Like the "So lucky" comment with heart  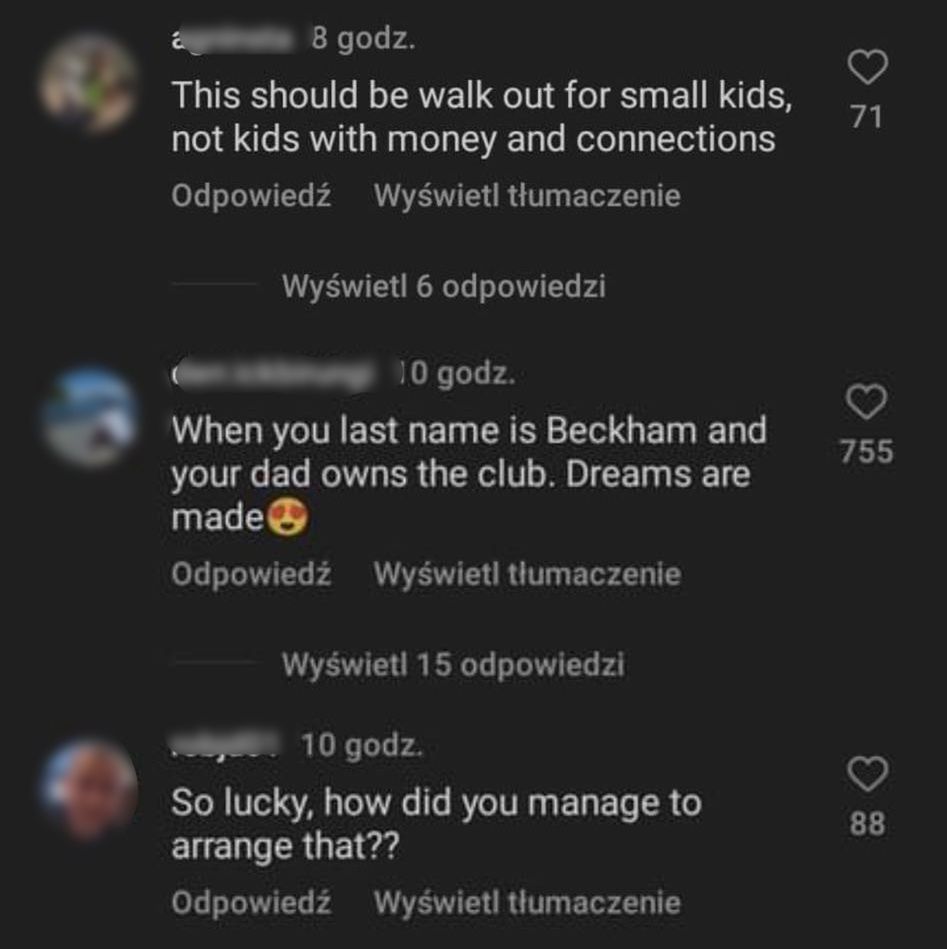866,773
